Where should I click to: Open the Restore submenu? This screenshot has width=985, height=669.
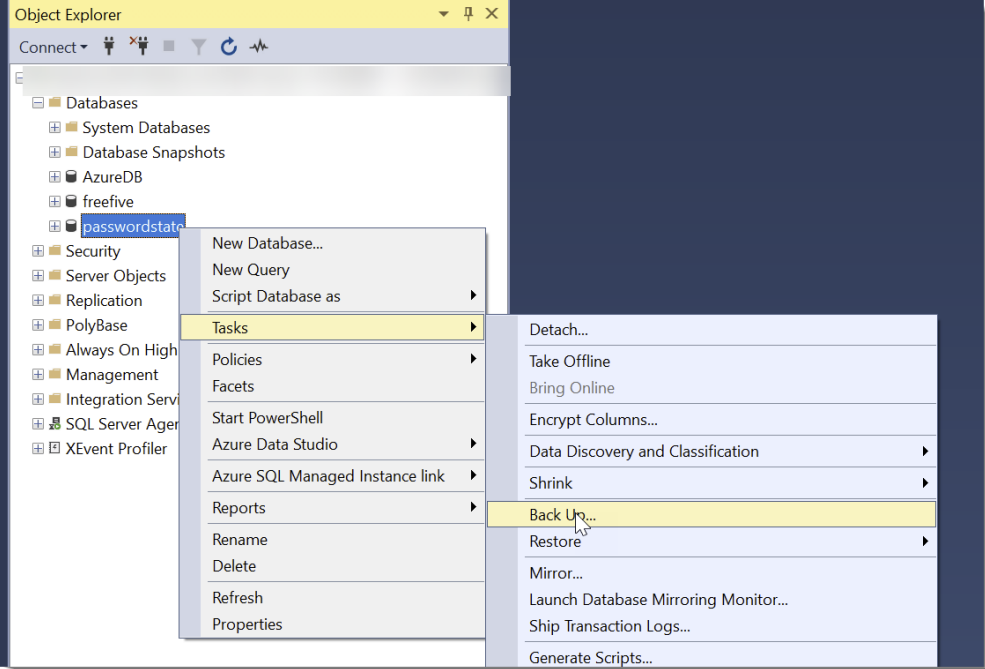712,541
